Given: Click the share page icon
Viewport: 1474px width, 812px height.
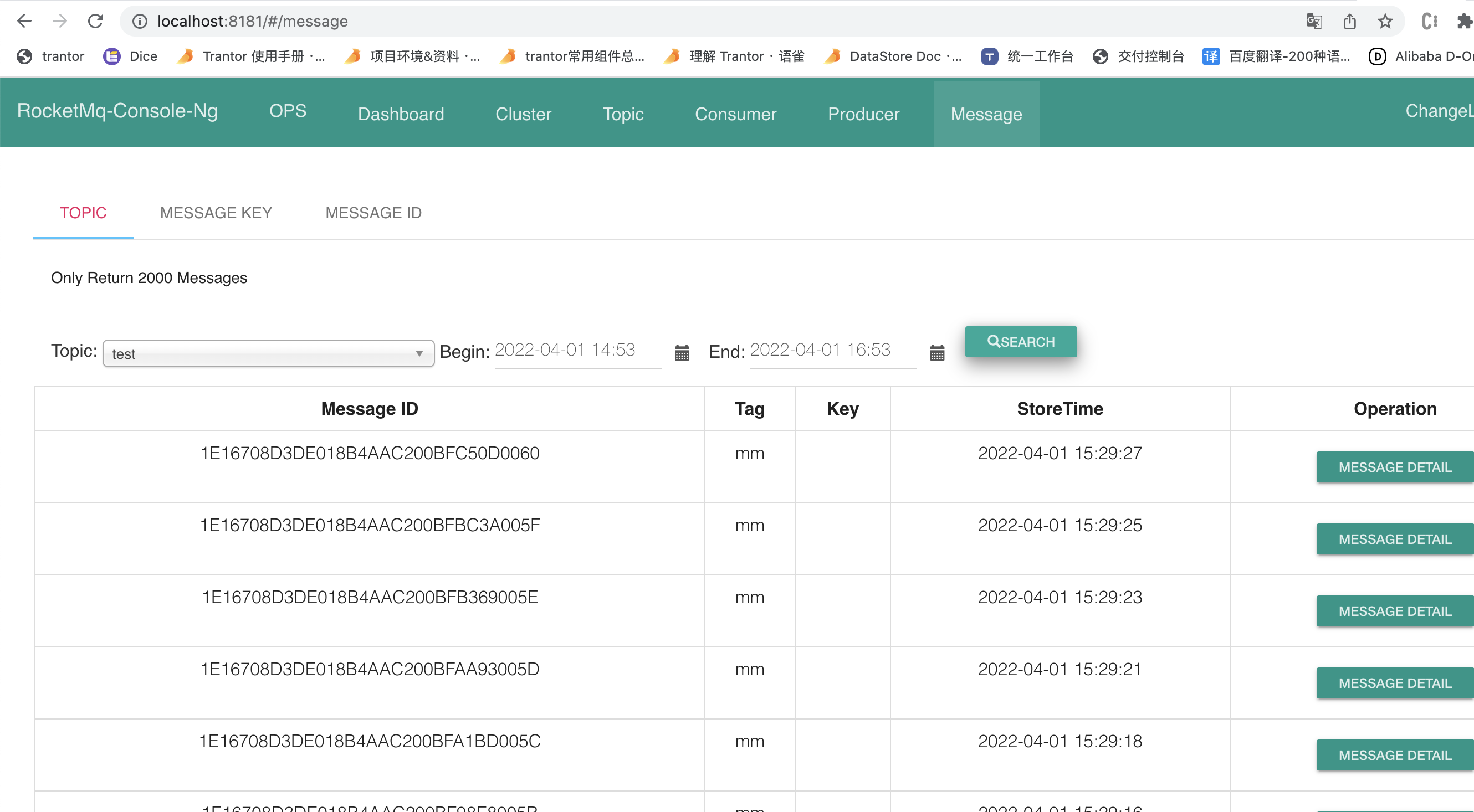Looking at the screenshot, I should (x=1349, y=21).
